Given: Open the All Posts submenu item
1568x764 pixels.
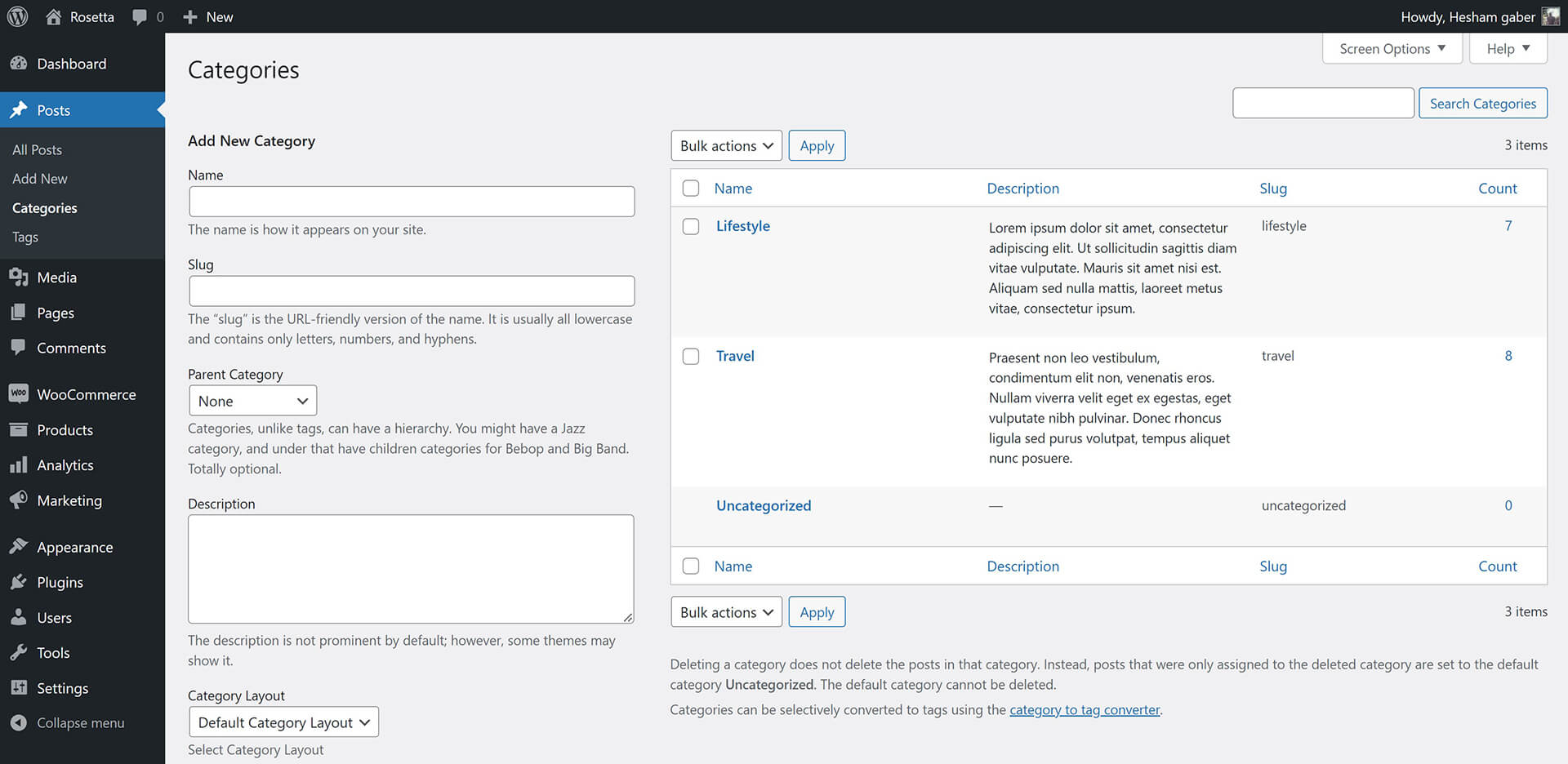Looking at the screenshot, I should tap(37, 150).
